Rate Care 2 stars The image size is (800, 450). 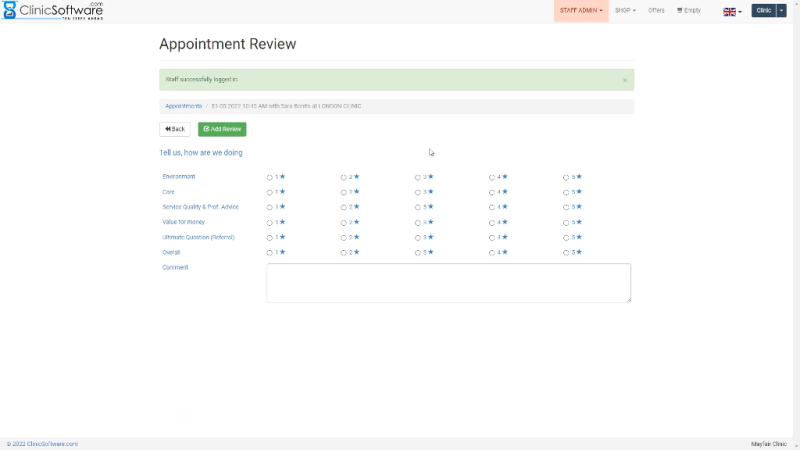point(343,192)
